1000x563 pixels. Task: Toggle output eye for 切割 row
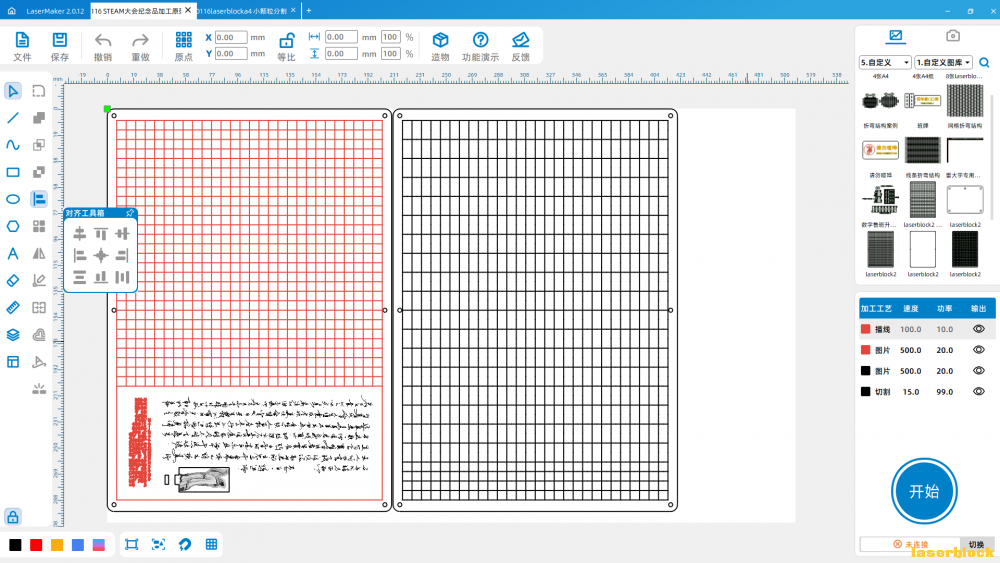pos(978,391)
